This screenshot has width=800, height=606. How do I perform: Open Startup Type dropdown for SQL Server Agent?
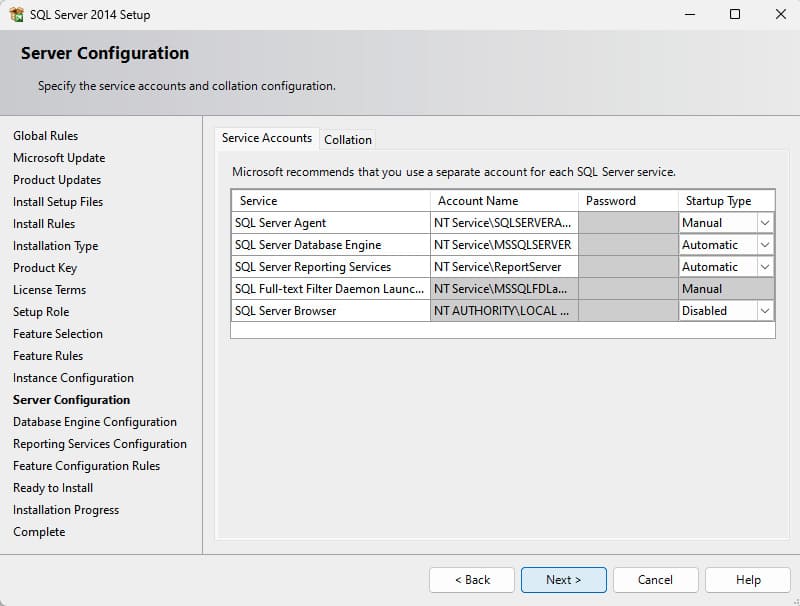coord(765,223)
